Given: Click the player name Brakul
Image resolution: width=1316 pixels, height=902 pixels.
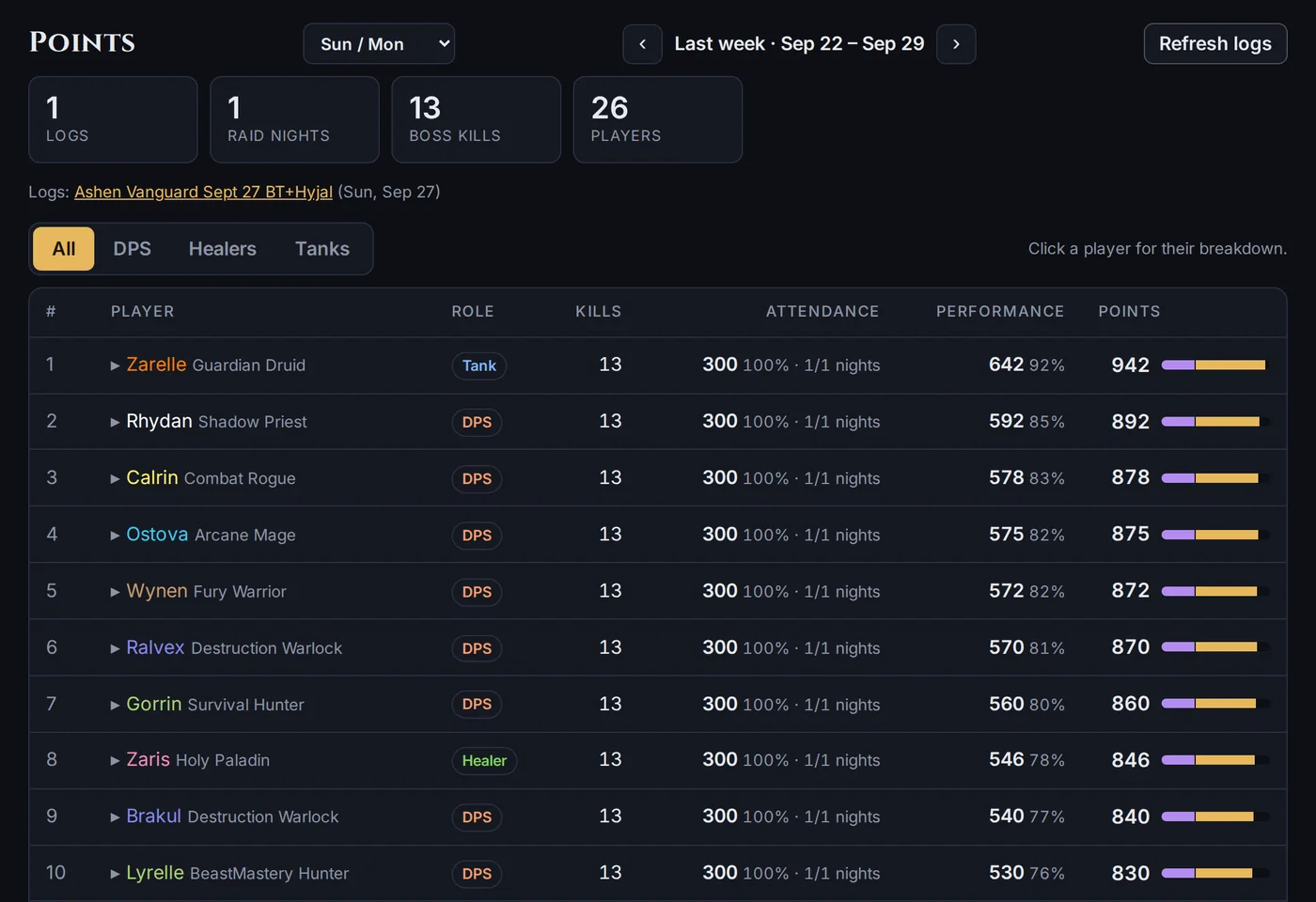Looking at the screenshot, I should [154, 816].
